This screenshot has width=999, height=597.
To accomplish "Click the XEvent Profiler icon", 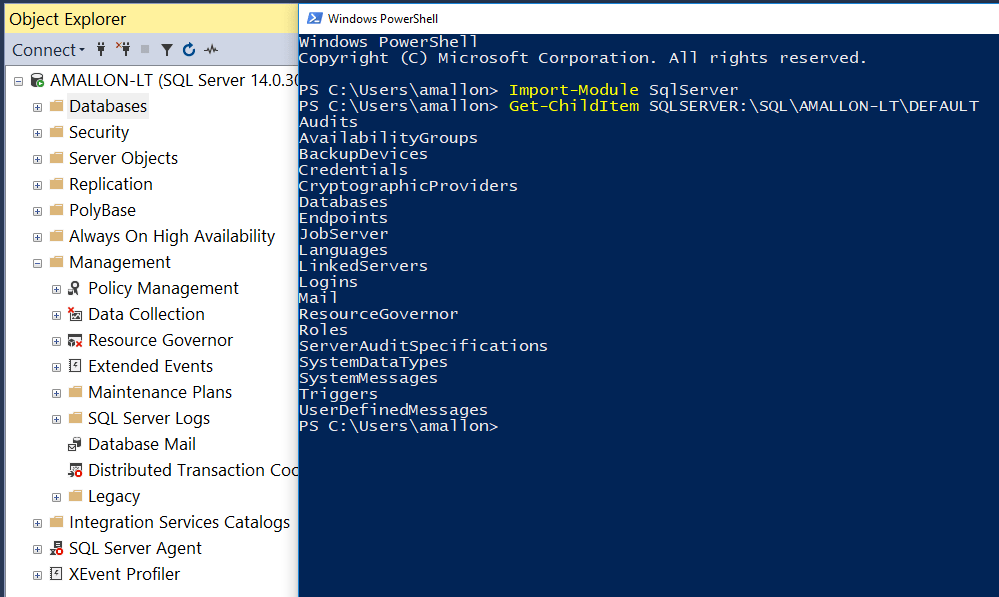I will click(x=55, y=574).
